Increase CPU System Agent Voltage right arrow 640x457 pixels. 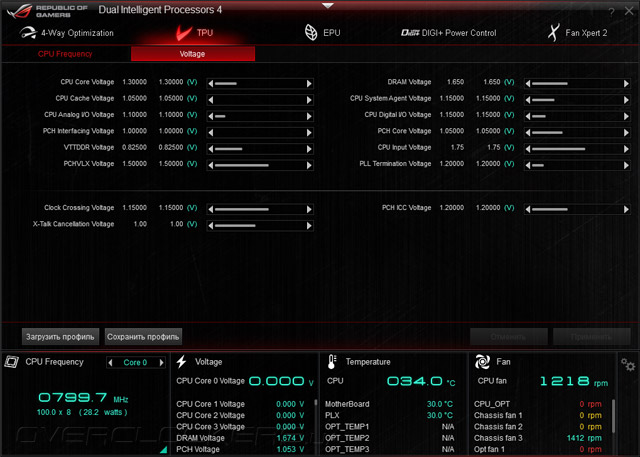[627, 100]
